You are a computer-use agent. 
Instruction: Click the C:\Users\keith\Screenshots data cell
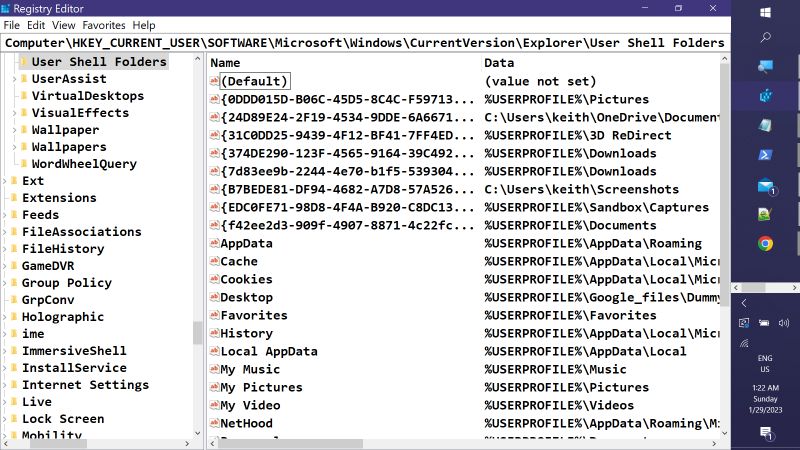click(581, 189)
